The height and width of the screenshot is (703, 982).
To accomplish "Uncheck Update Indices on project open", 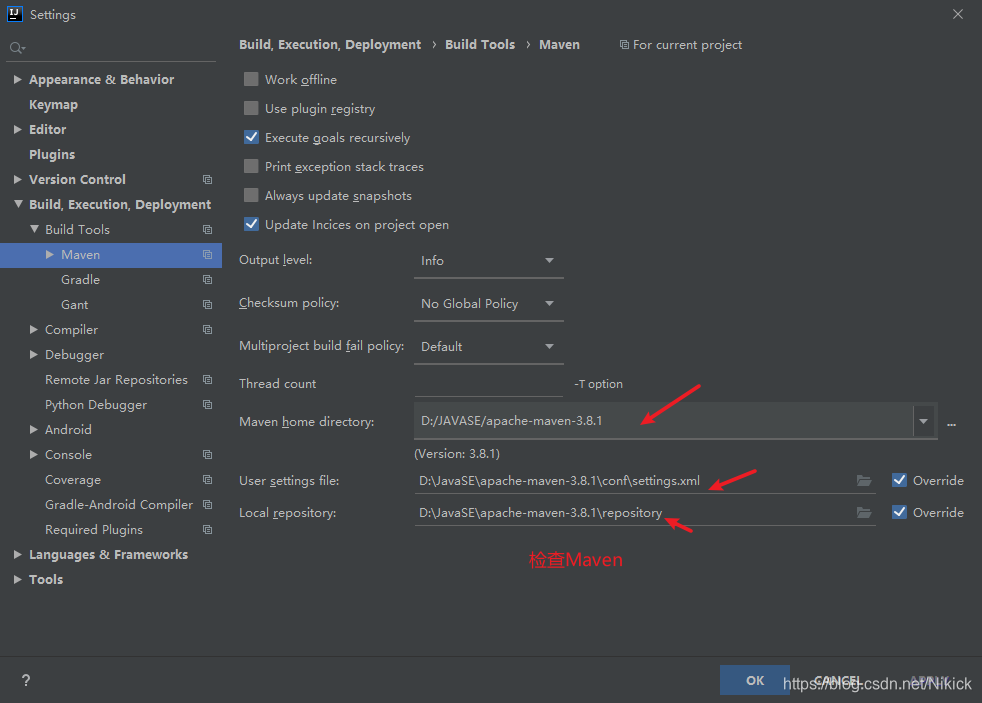I will click(x=251, y=224).
